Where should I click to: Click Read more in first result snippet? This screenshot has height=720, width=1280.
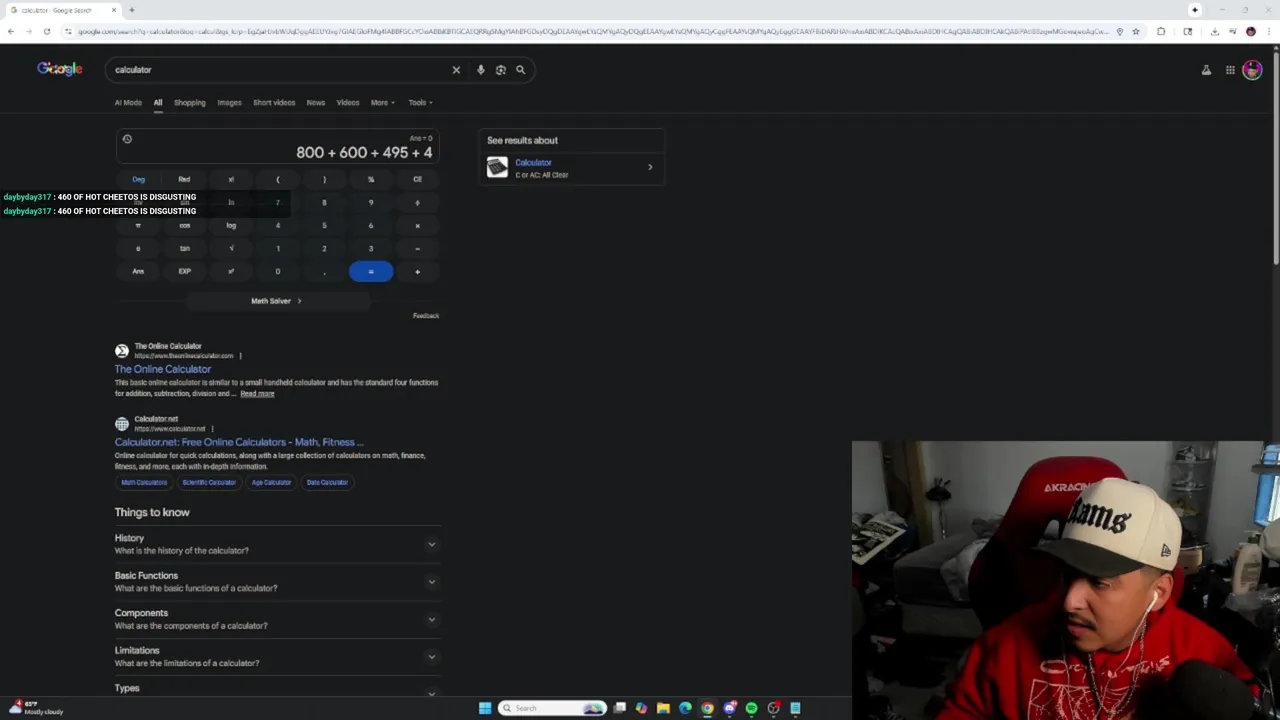pos(257,394)
